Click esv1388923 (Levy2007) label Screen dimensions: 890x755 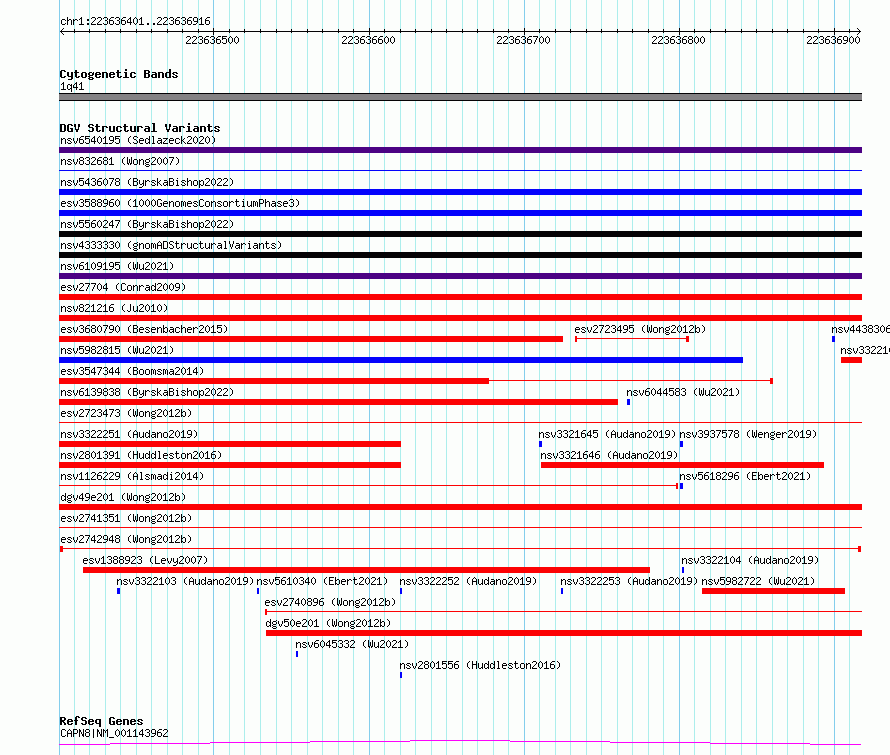145,560
